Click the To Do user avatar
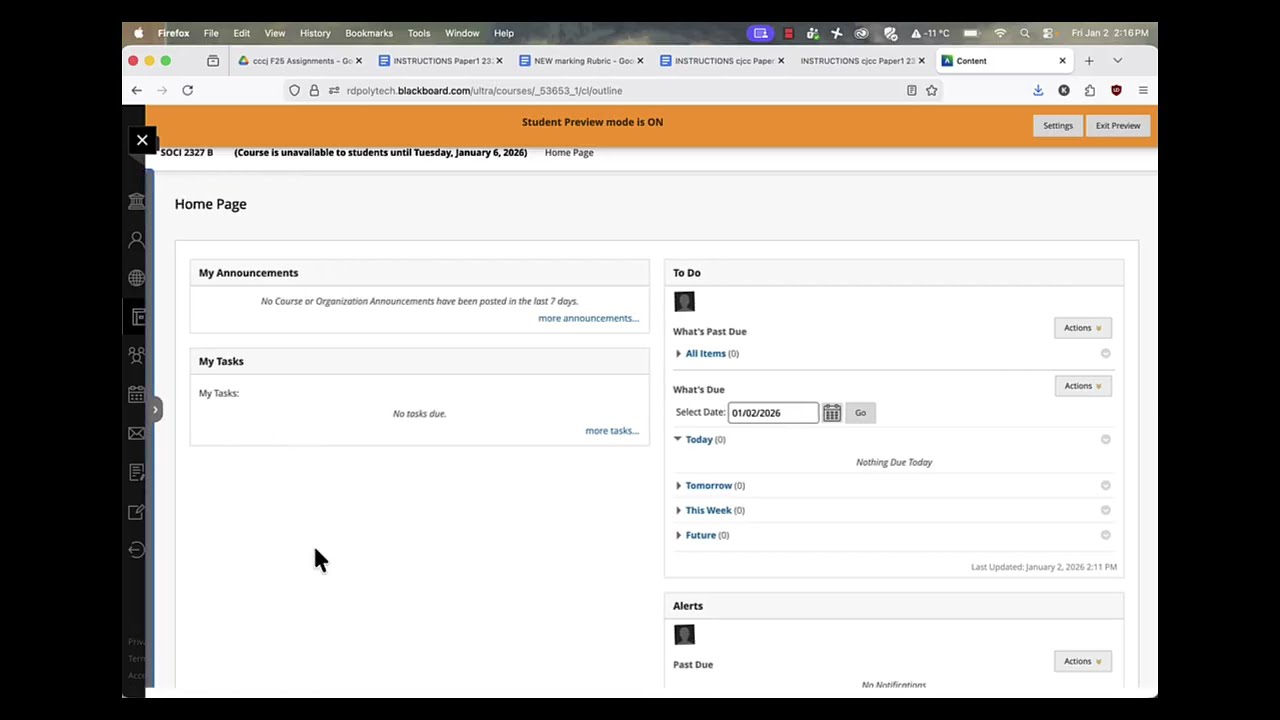Screen dimensions: 1280x720 click(x=684, y=302)
